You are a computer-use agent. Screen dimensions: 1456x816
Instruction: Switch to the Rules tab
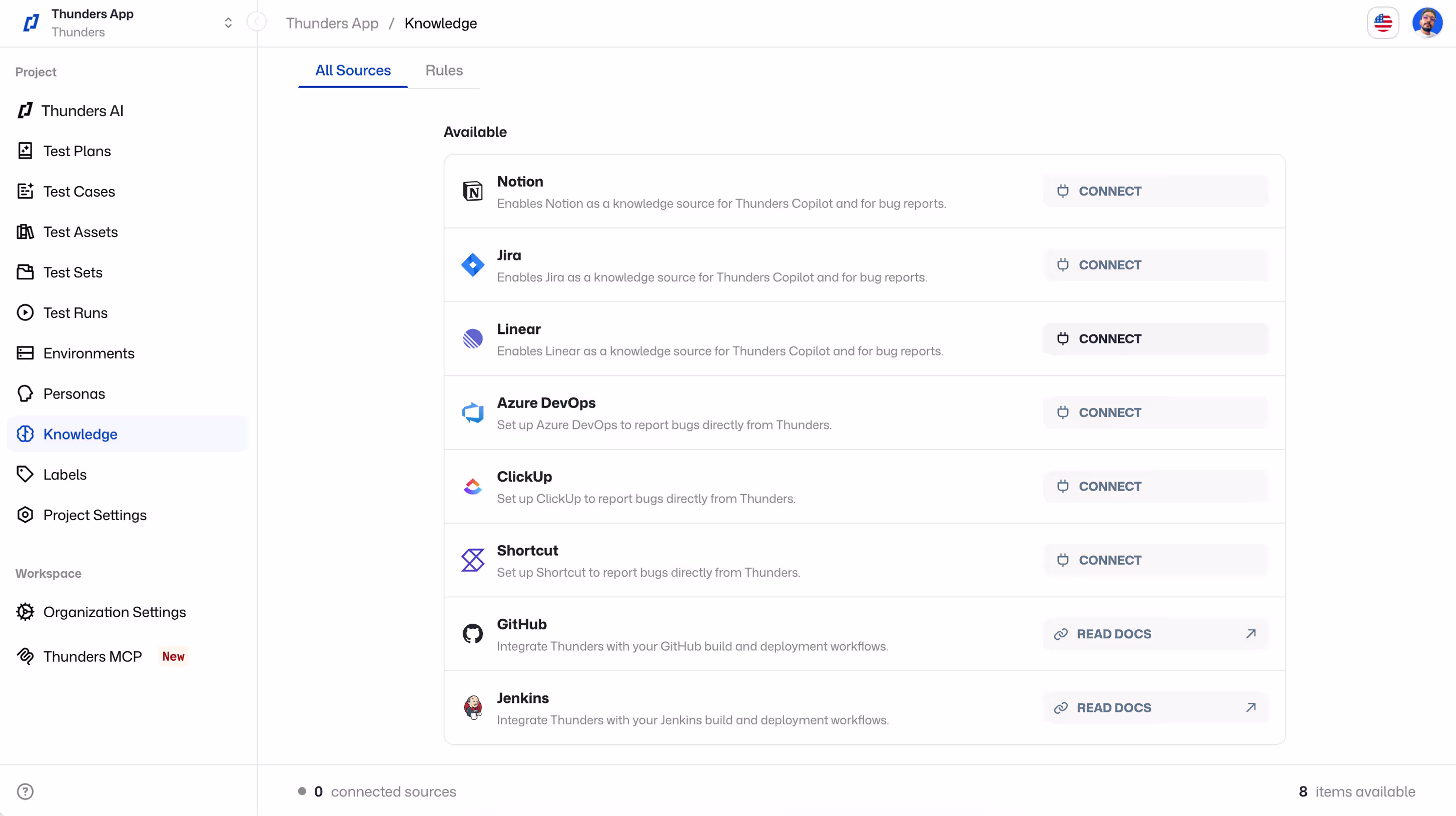tap(444, 70)
